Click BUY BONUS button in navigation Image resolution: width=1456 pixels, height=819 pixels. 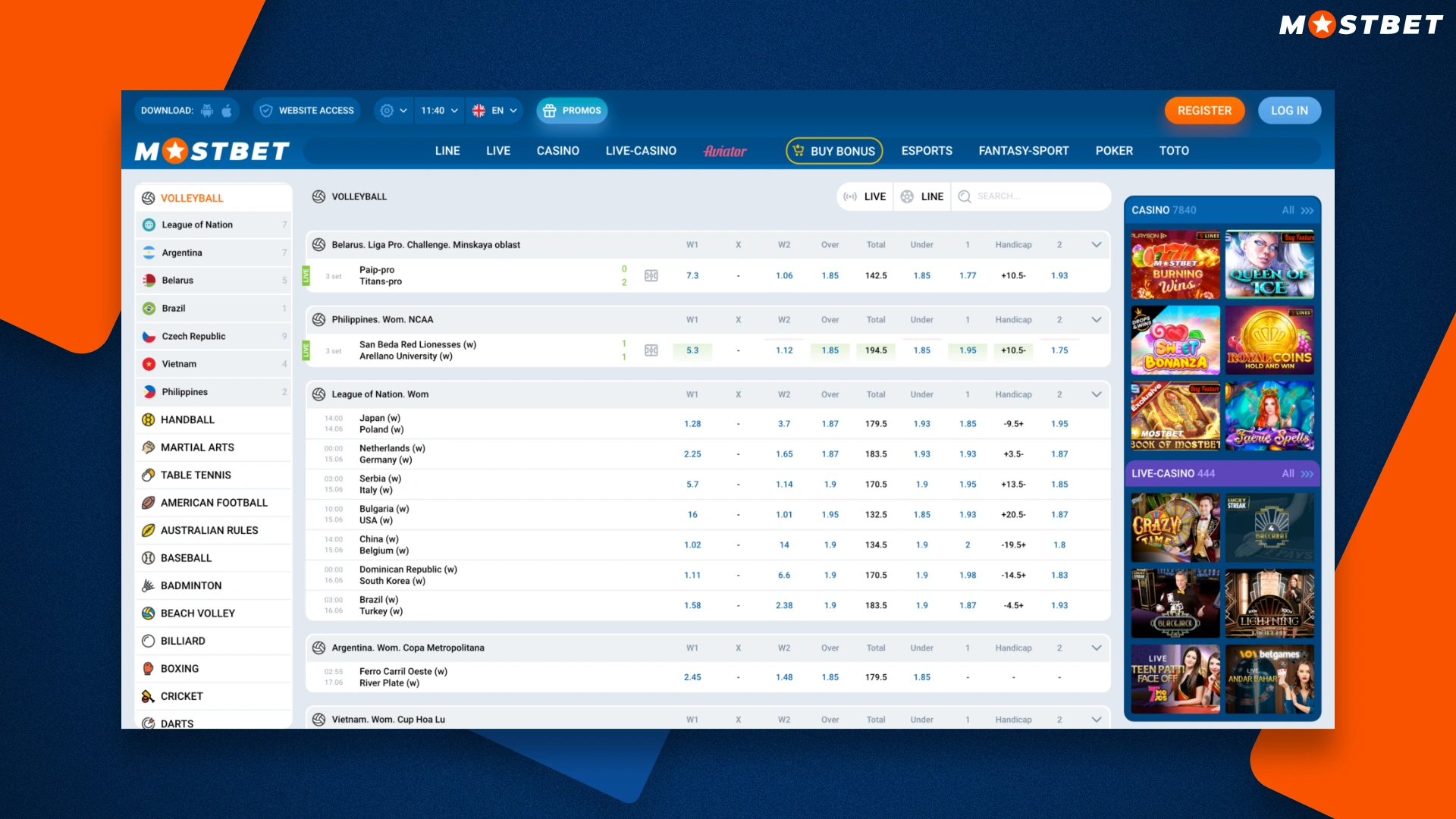[x=836, y=150]
